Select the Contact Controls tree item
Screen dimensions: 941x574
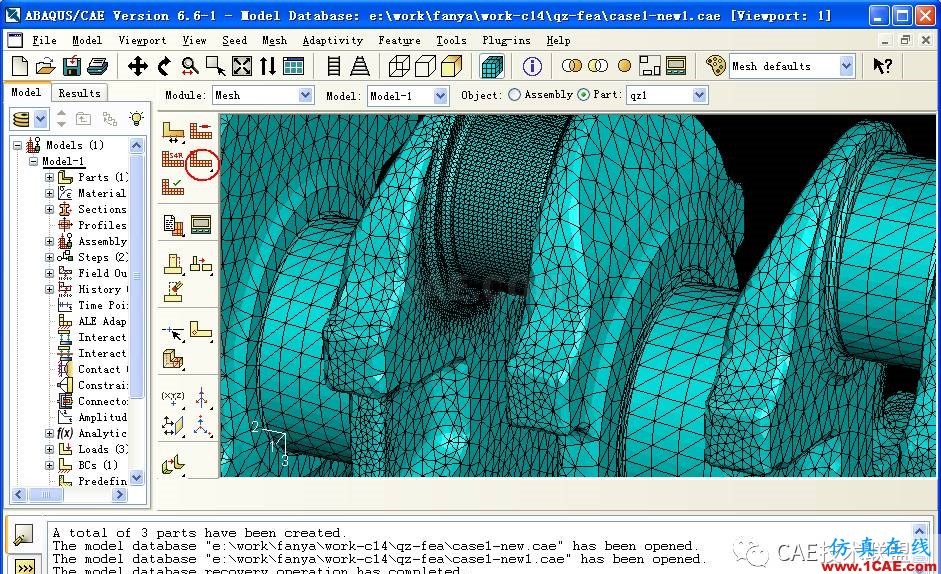[x=102, y=369]
